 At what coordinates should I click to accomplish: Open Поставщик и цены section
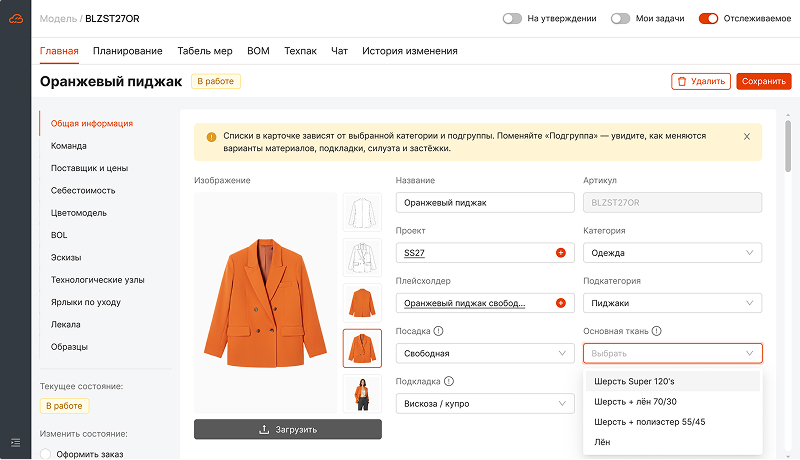[x=89, y=168]
